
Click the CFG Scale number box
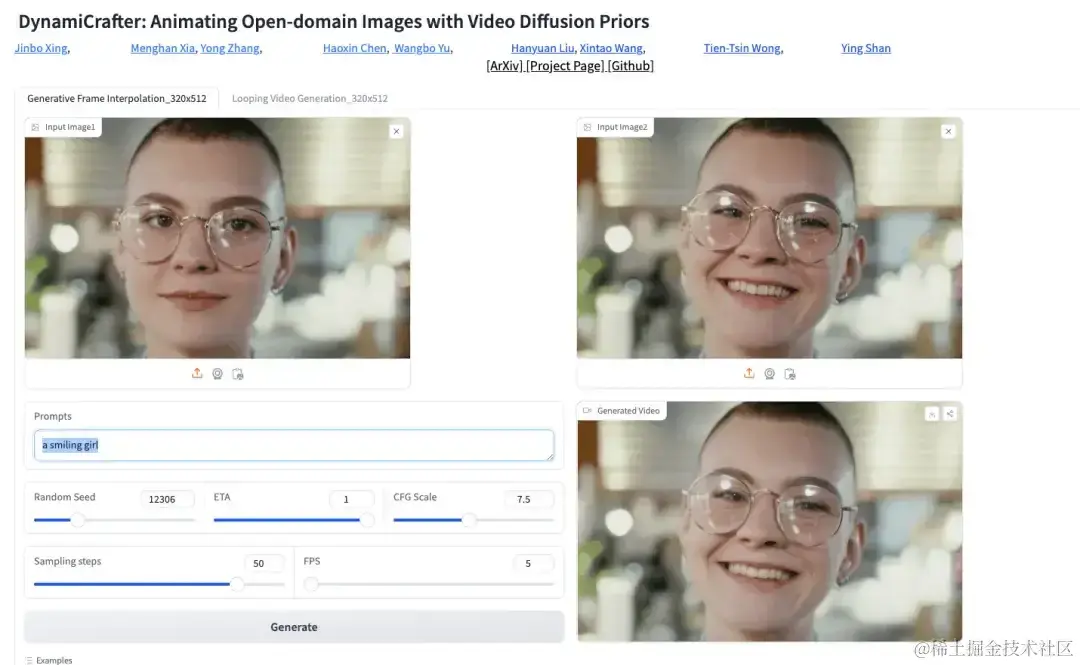click(529, 499)
